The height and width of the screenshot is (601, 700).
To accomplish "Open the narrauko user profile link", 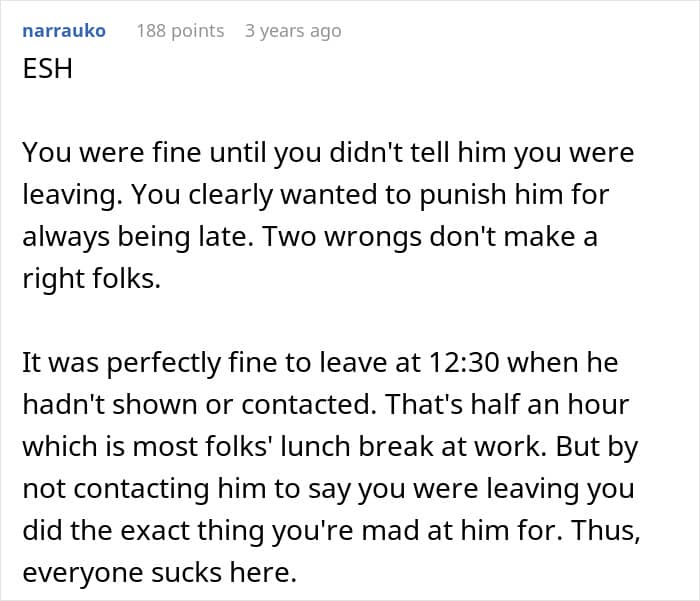I will tap(64, 31).
